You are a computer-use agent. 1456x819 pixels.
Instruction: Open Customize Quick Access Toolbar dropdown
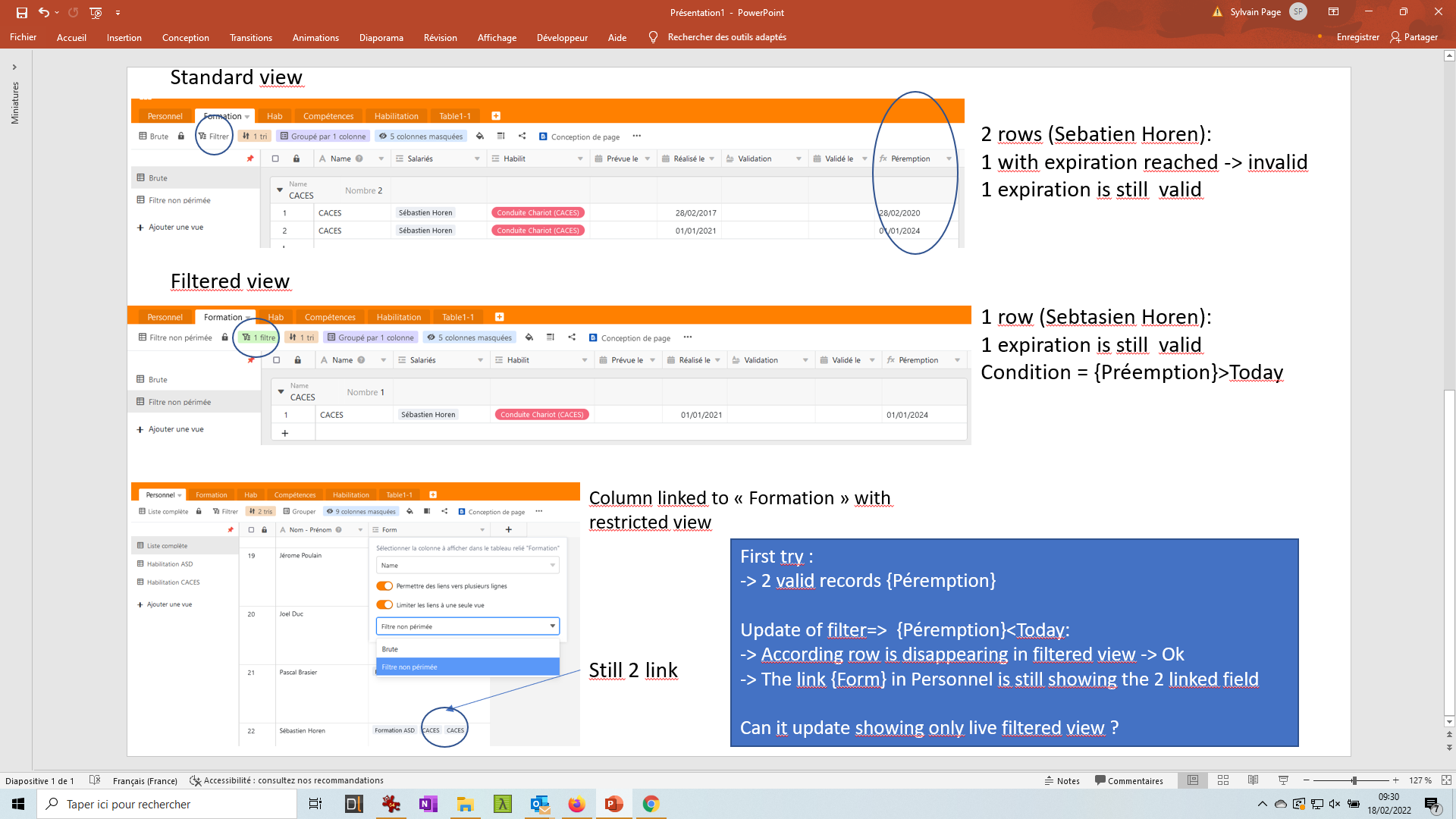point(118,13)
